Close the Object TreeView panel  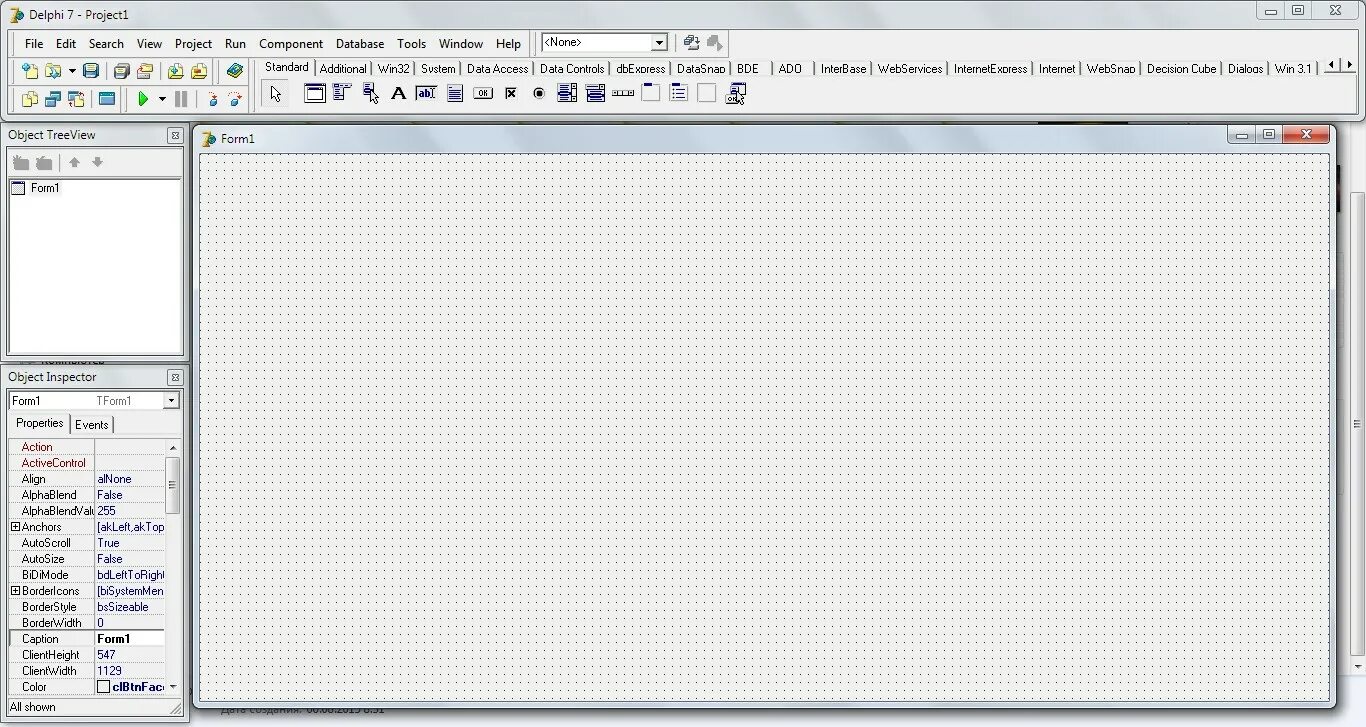[175, 135]
